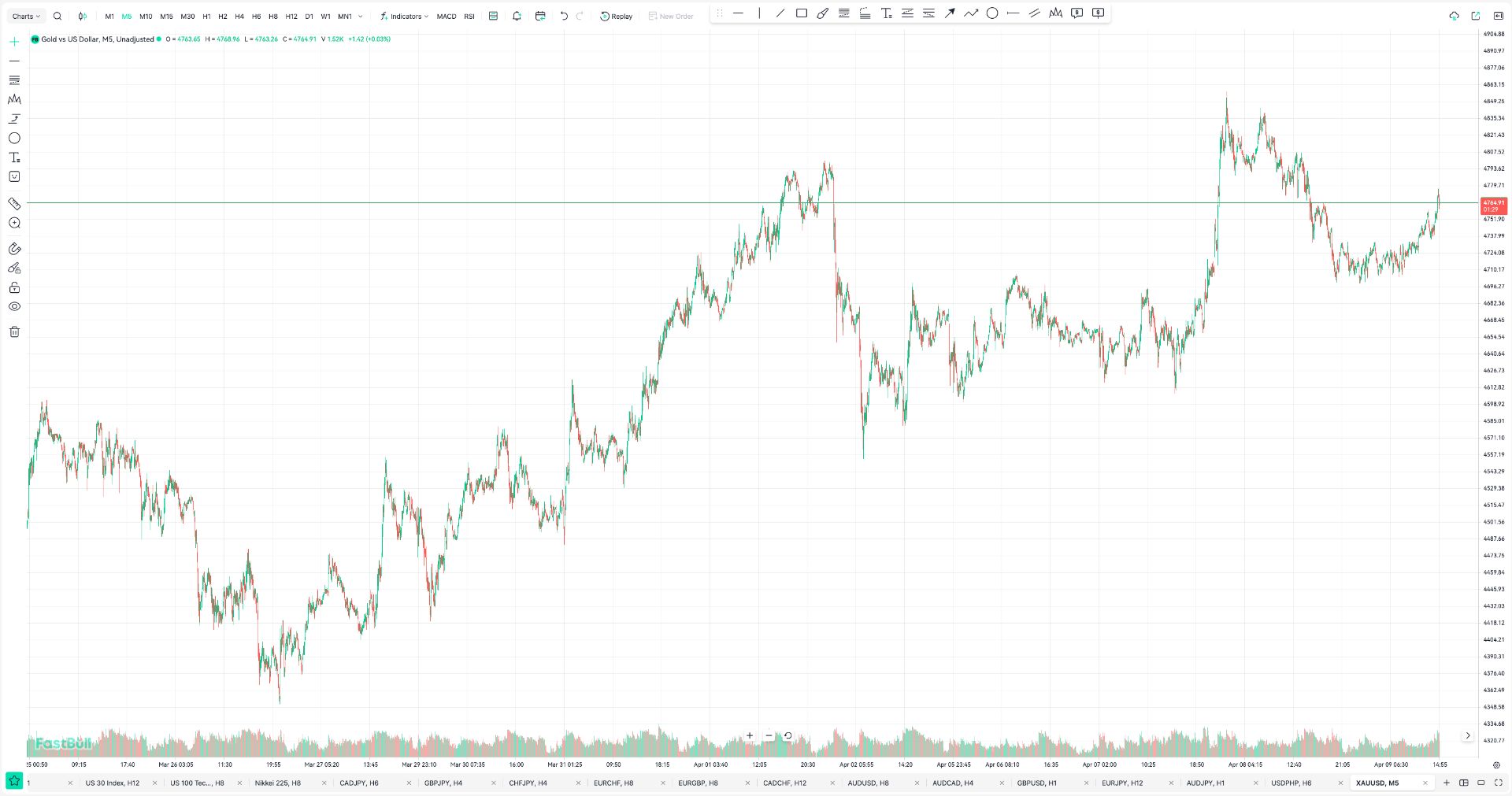Switch to the GBPJPY, H4 tab
Image resolution: width=1512 pixels, height=796 pixels.
click(443, 783)
